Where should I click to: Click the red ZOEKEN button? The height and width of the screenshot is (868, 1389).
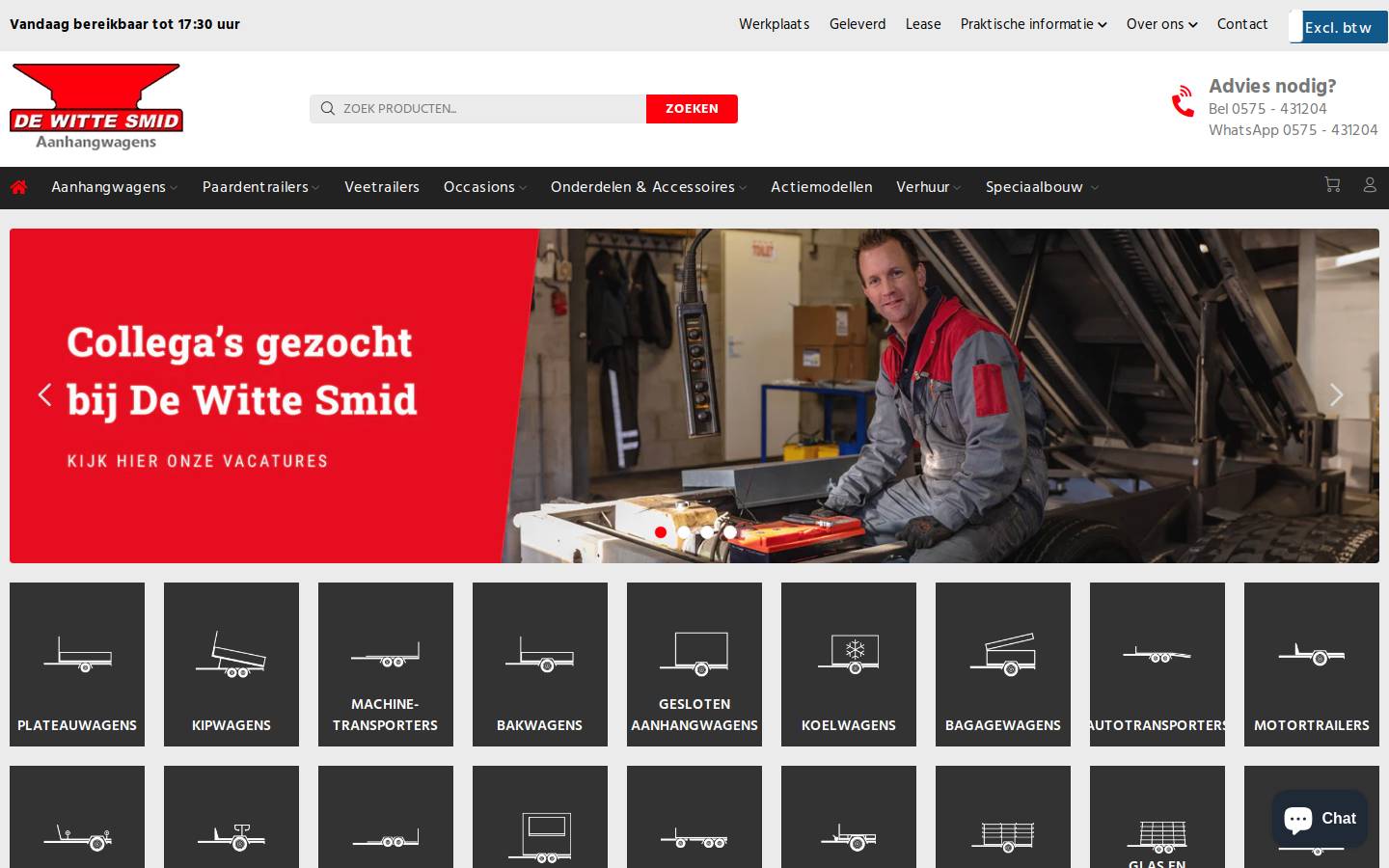[x=692, y=109]
